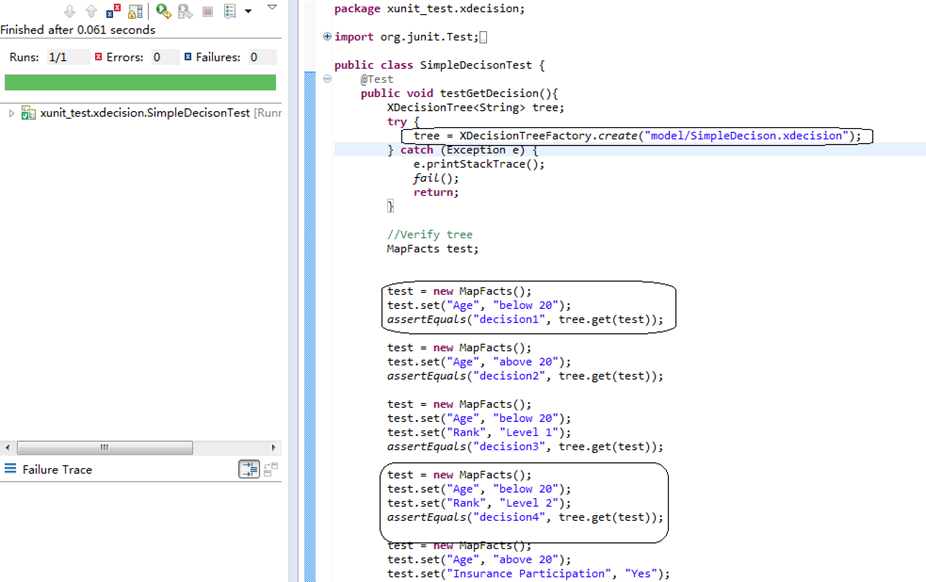926x582 pixels.
Task: Click the Stop JUnit Test Run icon
Action: [207, 11]
